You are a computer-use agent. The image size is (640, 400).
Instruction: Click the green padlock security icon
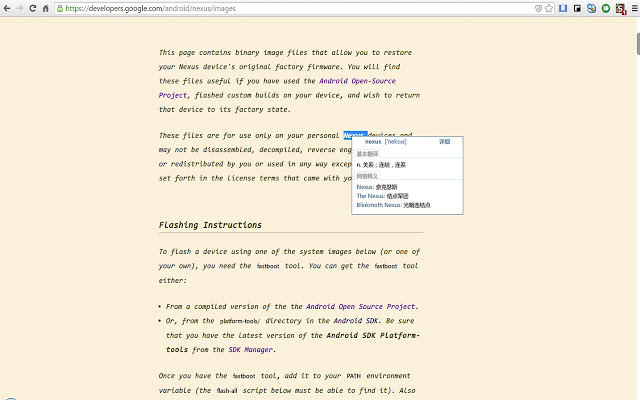60,8
